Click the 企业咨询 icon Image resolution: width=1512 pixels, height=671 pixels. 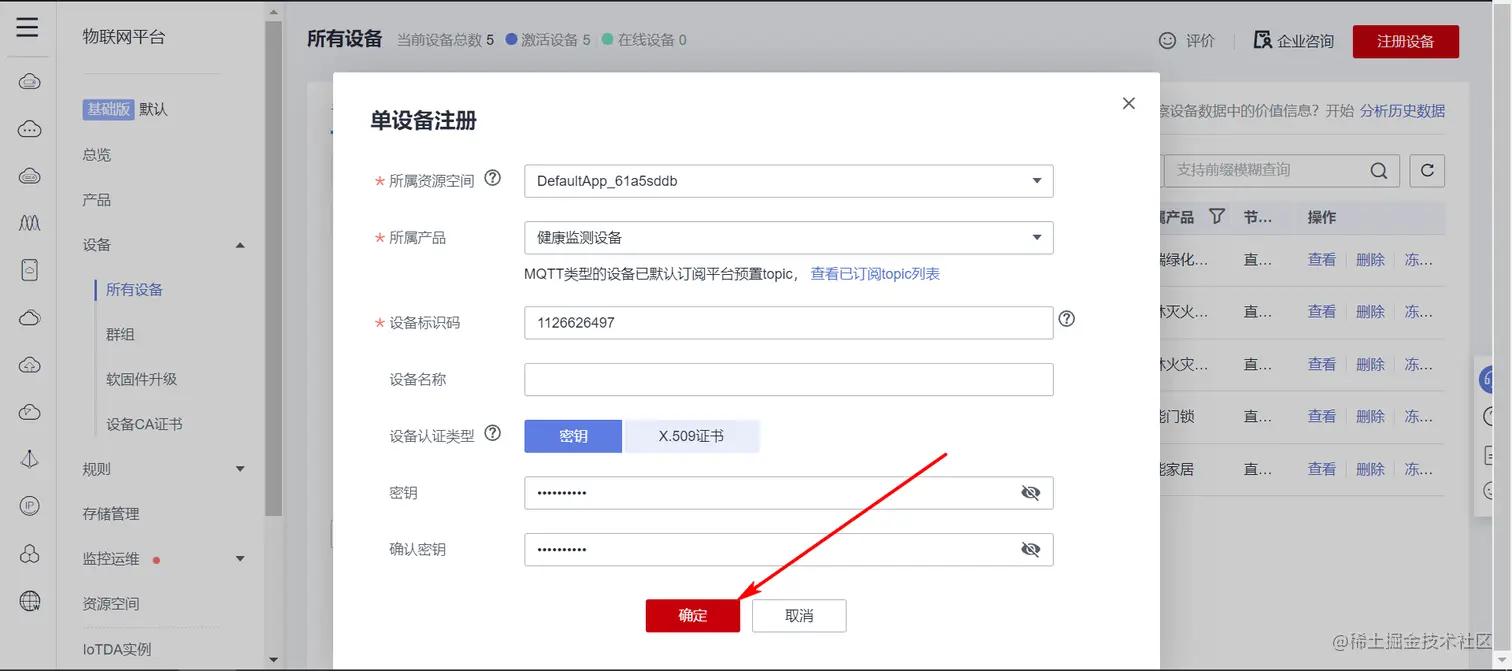1262,40
